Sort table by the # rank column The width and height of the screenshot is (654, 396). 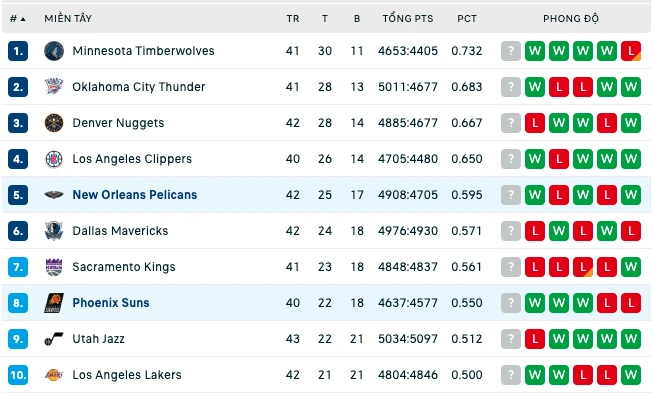coord(18,19)
